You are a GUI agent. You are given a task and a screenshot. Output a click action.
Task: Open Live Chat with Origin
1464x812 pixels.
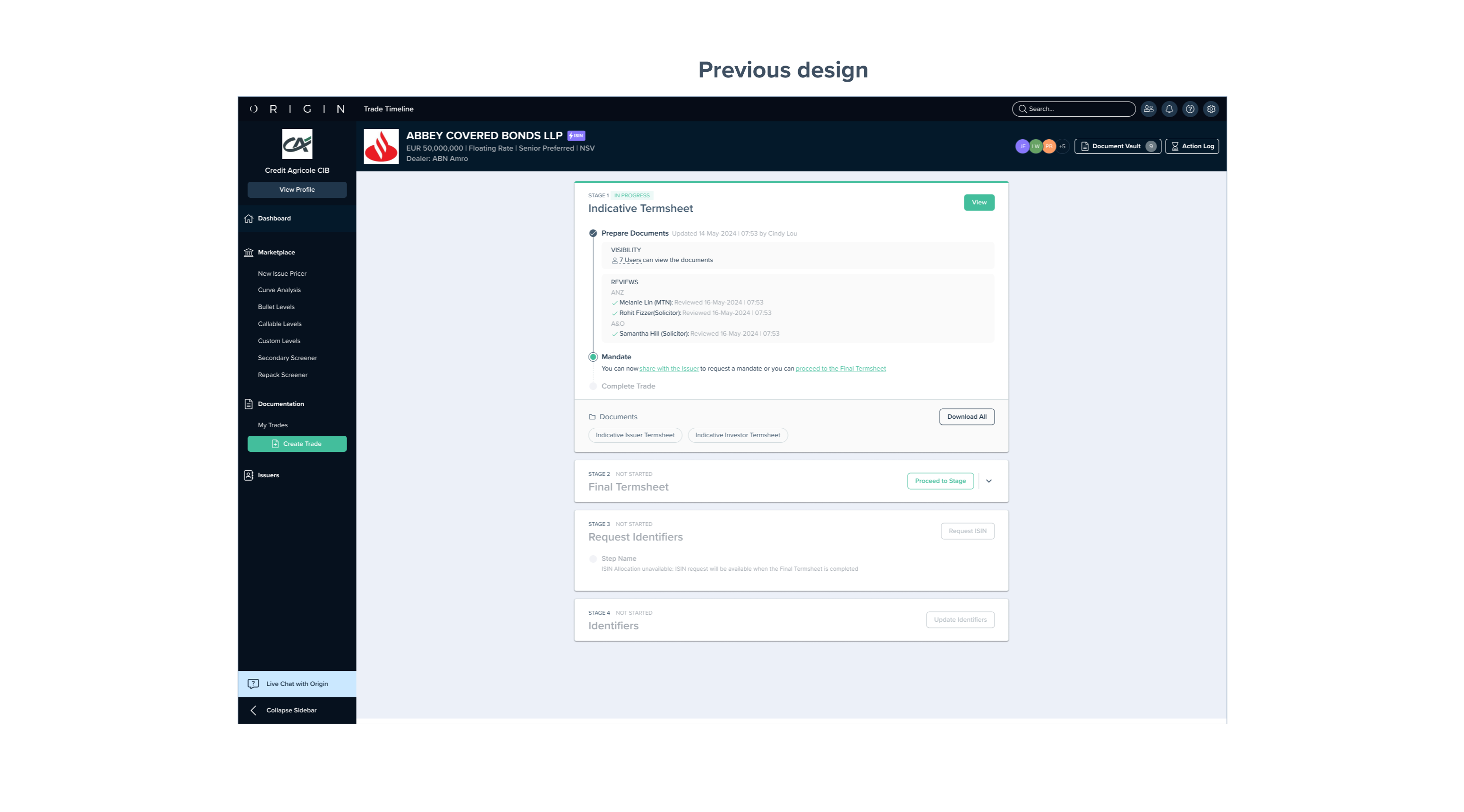click(x=297, y=684)
